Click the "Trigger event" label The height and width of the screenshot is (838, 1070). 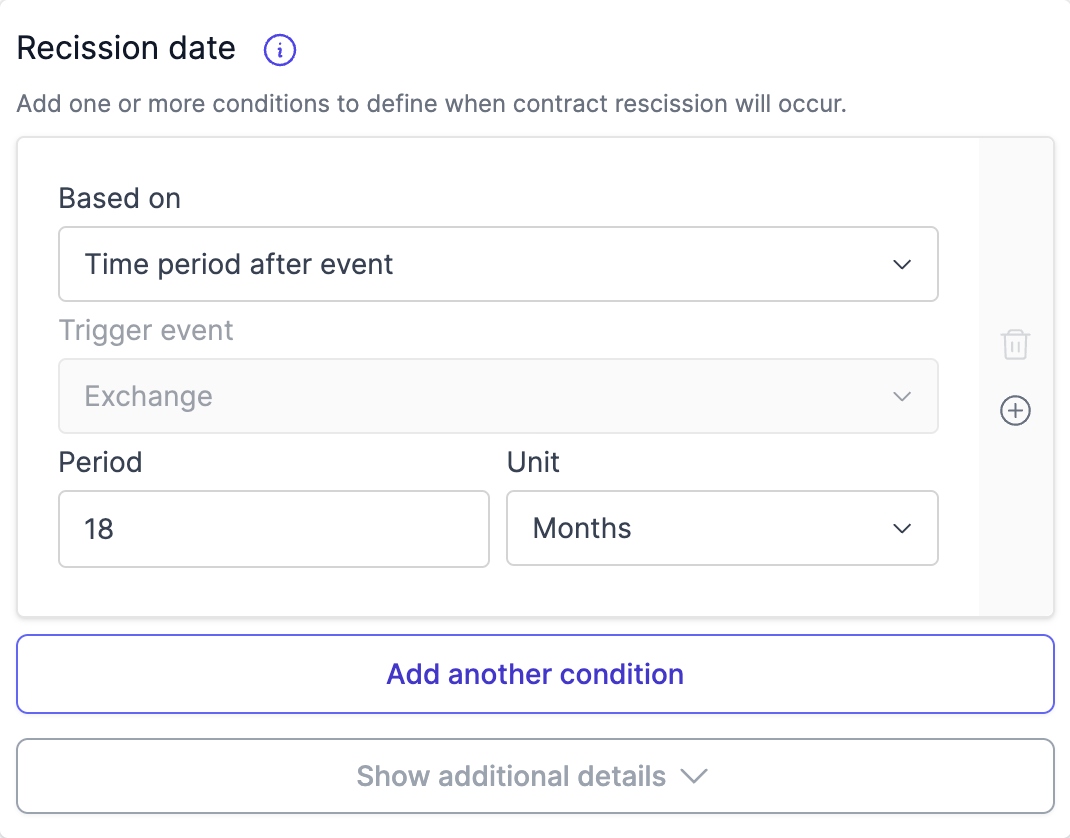[x=146, y=330]
